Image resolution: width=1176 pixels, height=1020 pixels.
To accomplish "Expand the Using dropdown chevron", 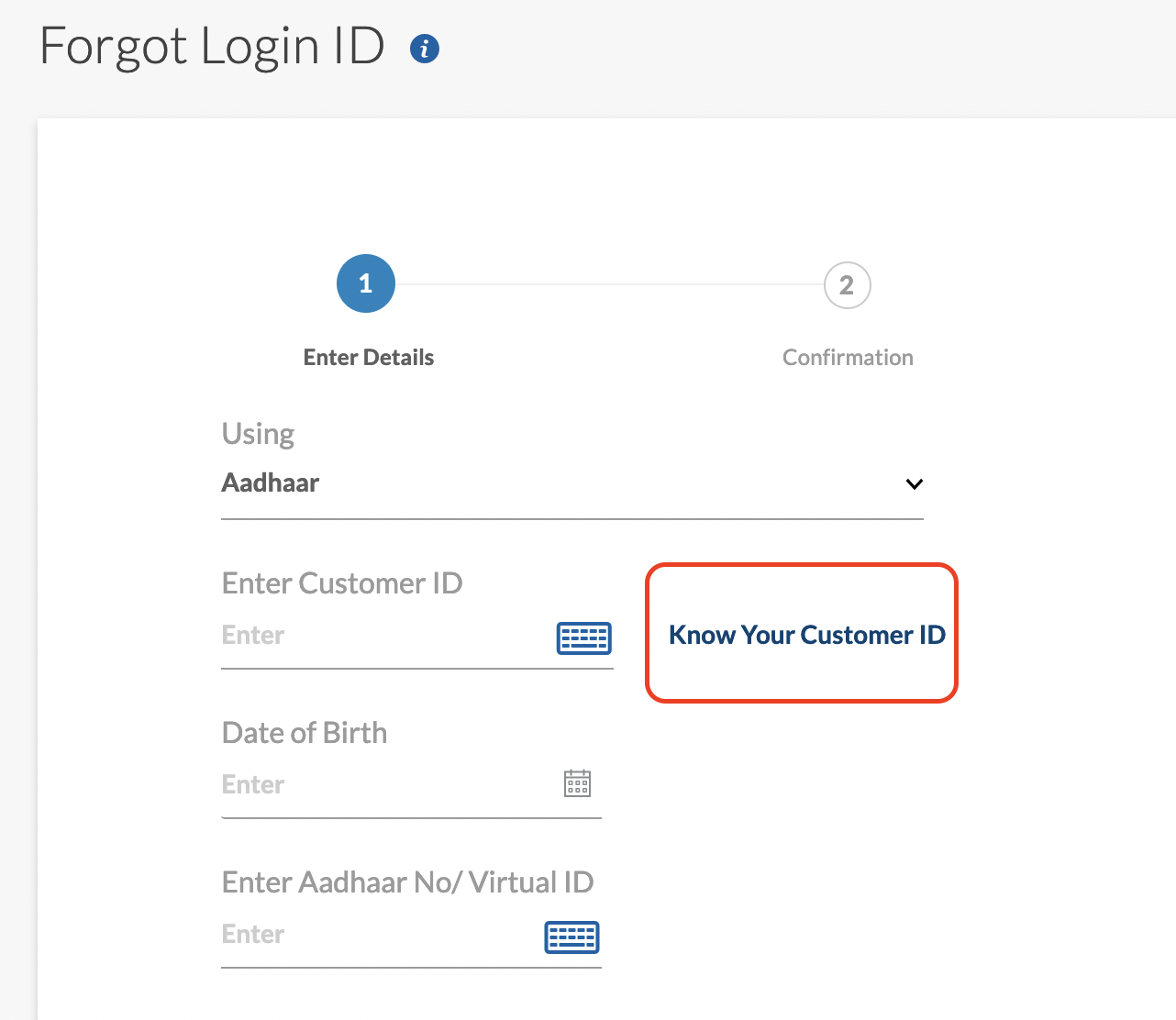I will click(914, 483).
